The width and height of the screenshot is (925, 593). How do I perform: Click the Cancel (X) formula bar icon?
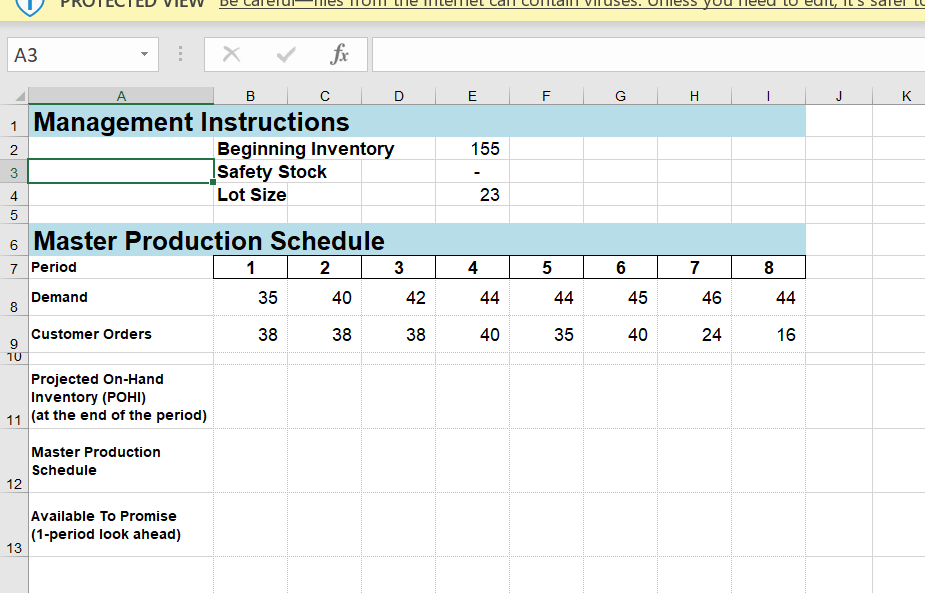point(231,54)
